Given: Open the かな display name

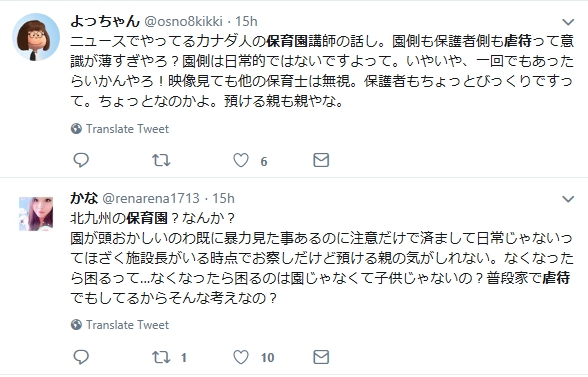Looking at the screenshot, I should tap(84, 198).
